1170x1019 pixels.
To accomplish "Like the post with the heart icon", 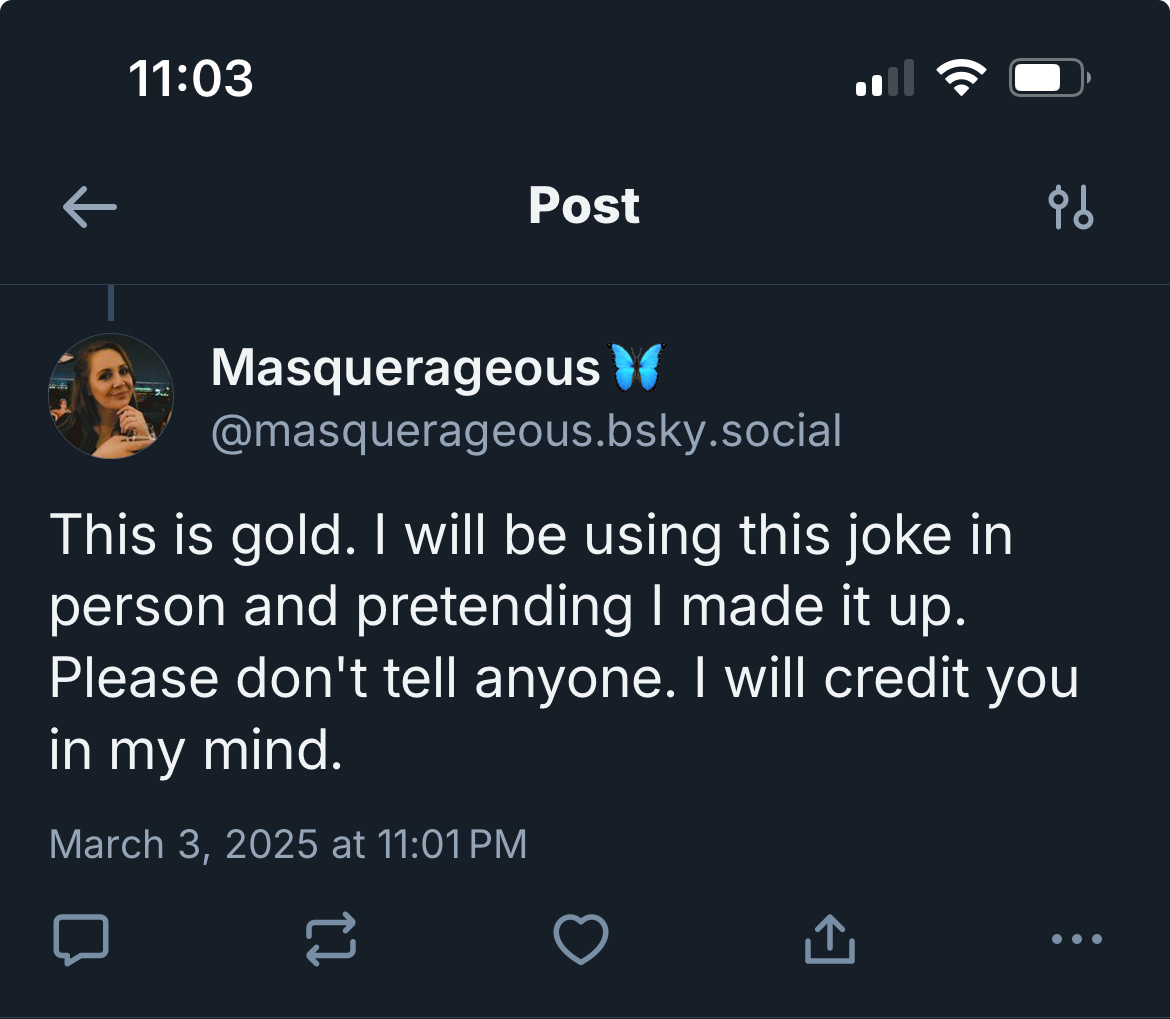I will tap(581, 940).
